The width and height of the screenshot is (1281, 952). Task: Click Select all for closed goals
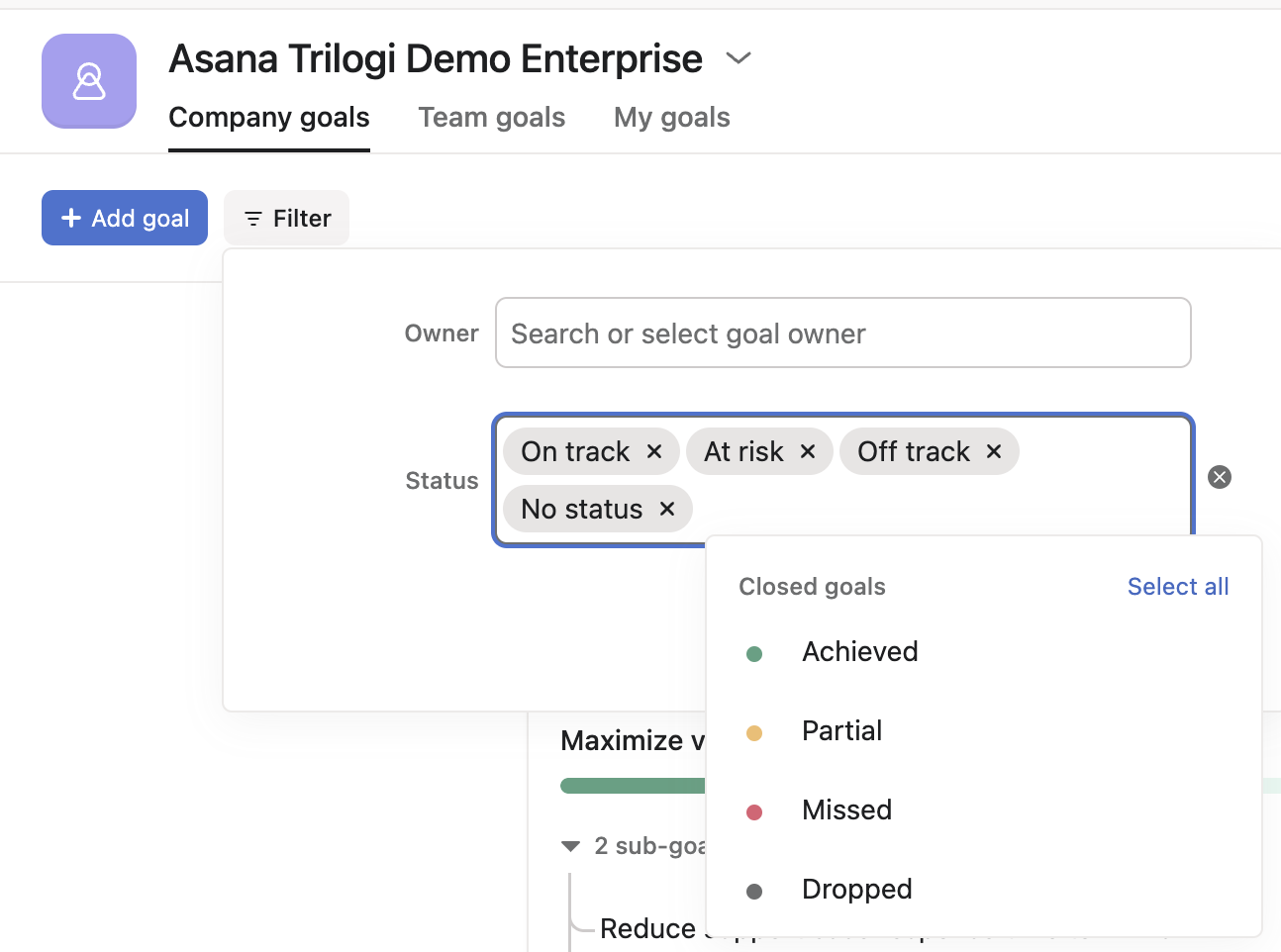click(x=1177, y=587)
